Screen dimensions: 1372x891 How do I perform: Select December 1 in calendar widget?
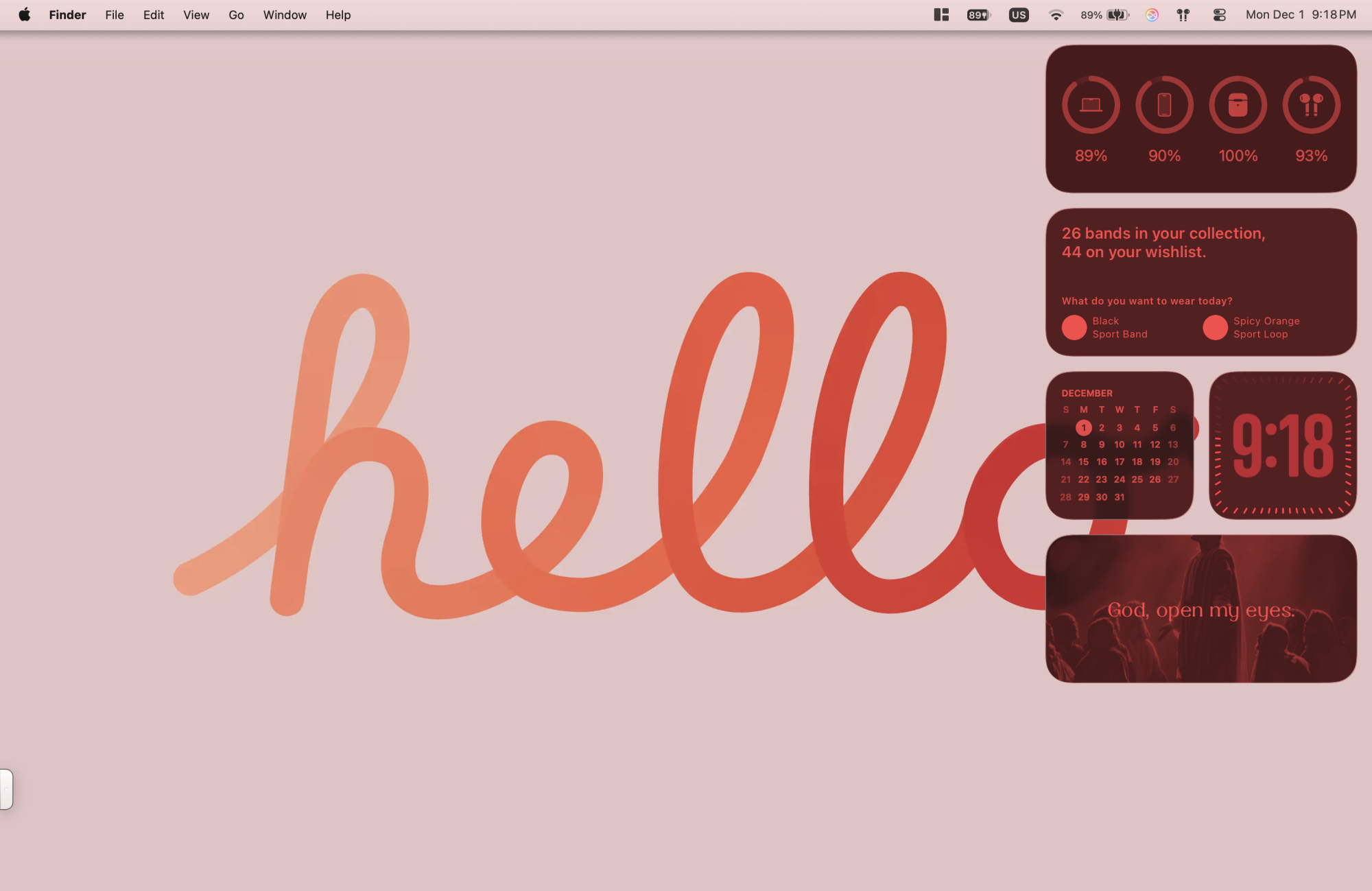(x=1083, y=427)
